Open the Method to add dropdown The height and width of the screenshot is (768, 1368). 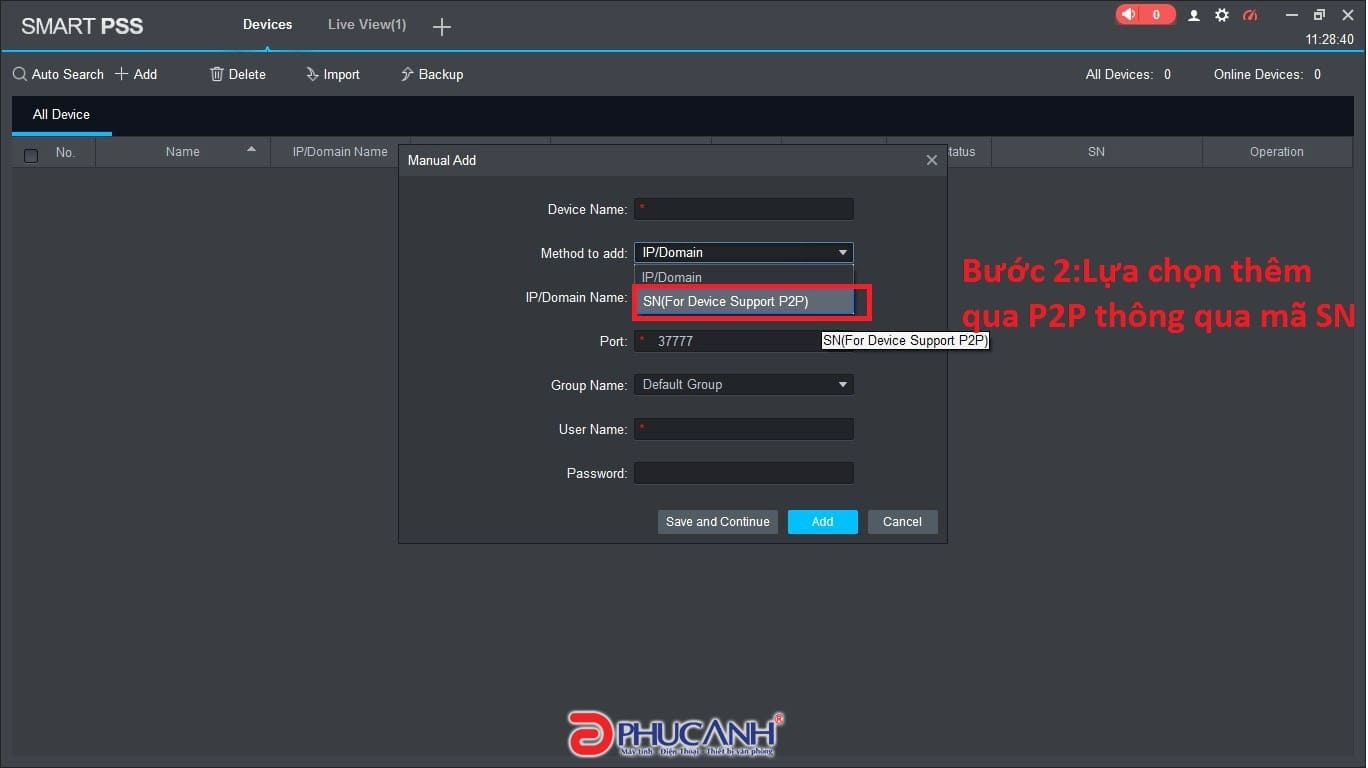pos(744,253)
